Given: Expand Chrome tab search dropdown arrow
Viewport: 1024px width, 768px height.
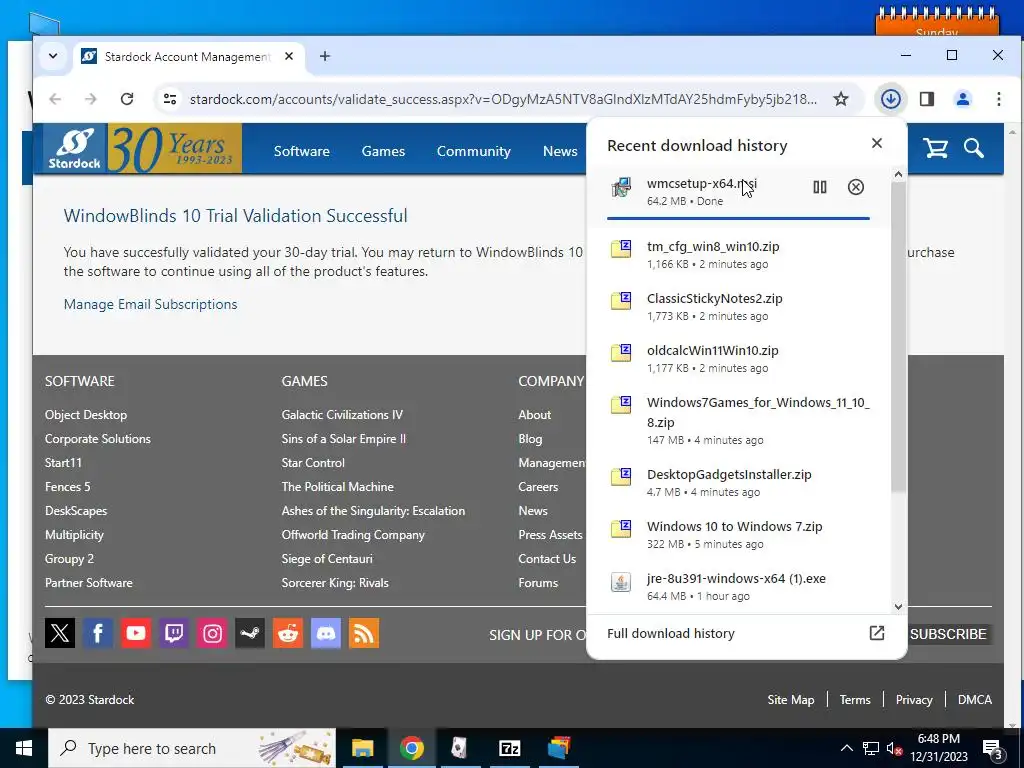Looking at the screenshot, I should [53, 56].
